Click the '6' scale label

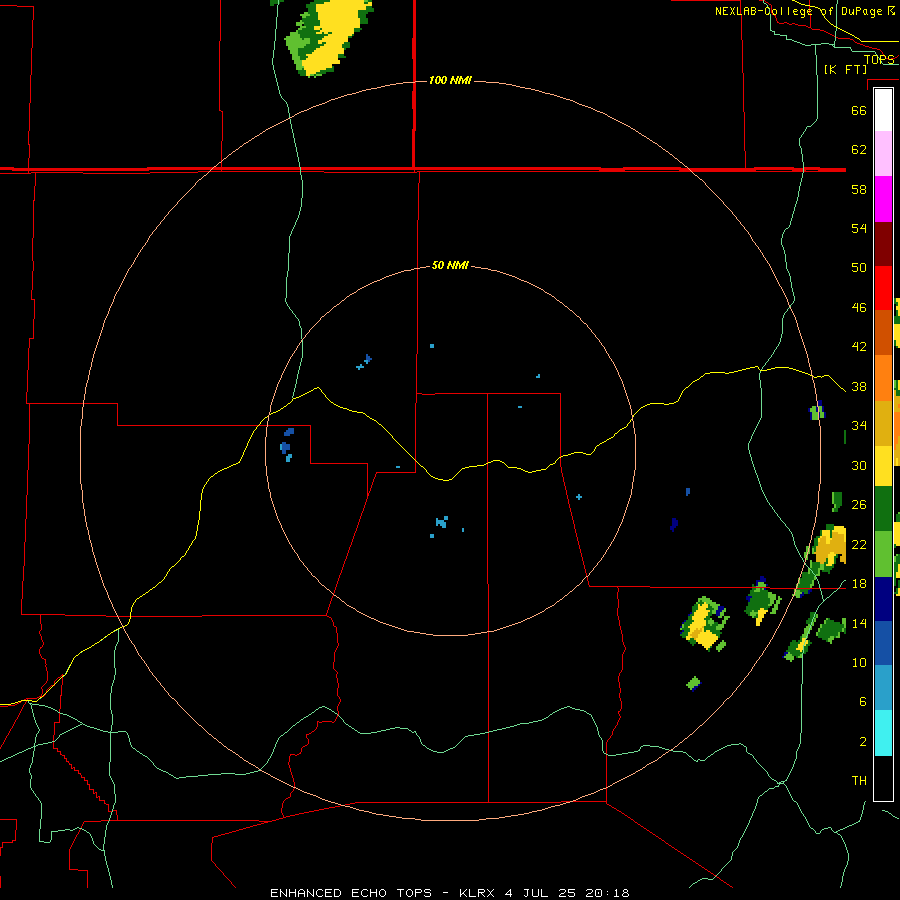coord(862,701)
